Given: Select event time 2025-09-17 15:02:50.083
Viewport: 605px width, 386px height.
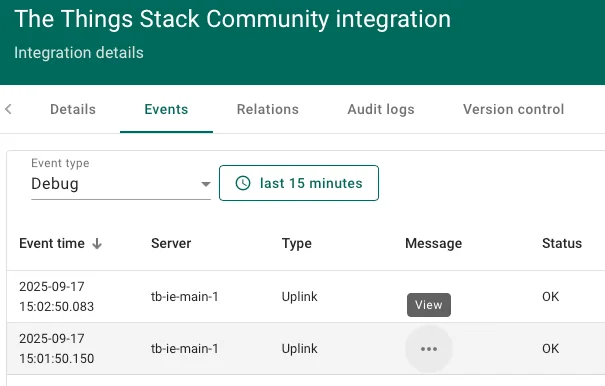Looking at the screenshot, I should (57, 296).
